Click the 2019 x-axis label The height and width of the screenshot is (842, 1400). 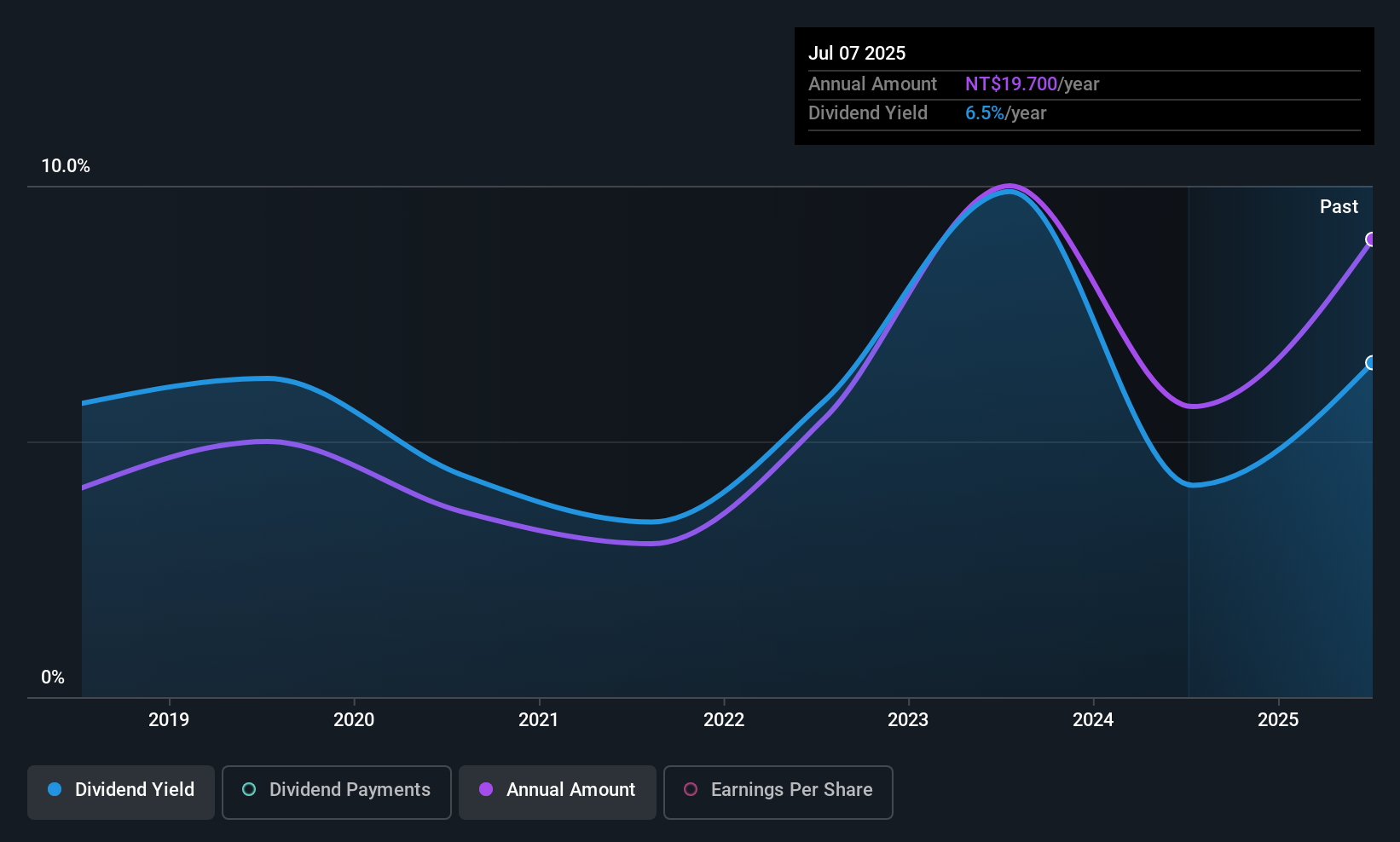169,719
